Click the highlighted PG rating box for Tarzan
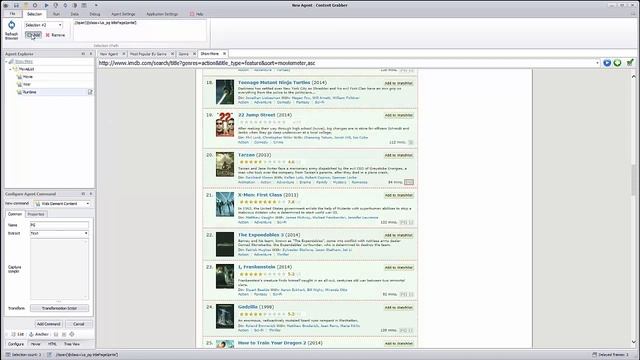 (x=409, y=182)
